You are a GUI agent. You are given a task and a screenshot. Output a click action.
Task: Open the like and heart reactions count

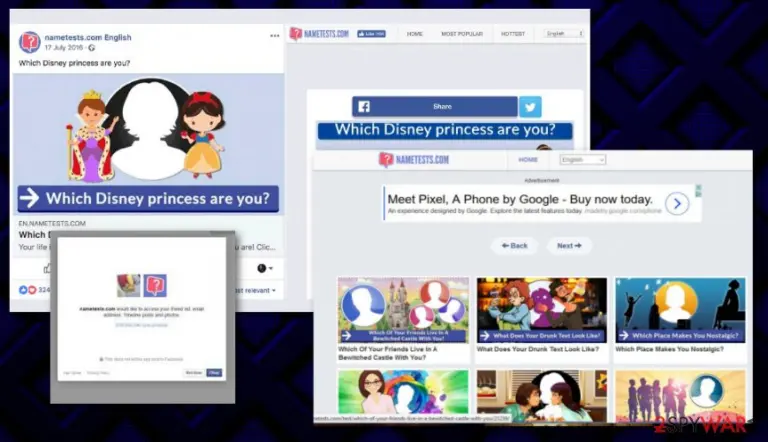[x=33, y=290]
